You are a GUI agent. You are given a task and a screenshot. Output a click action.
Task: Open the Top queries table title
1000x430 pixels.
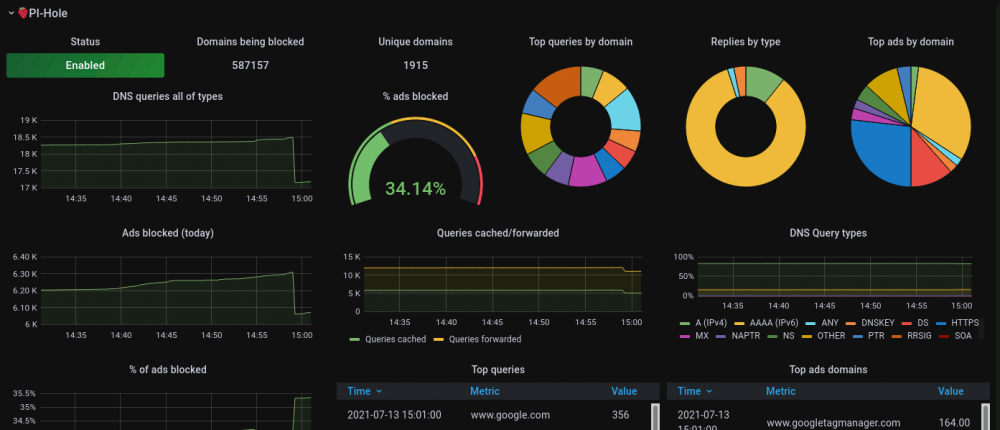click(x=498, y=369)
